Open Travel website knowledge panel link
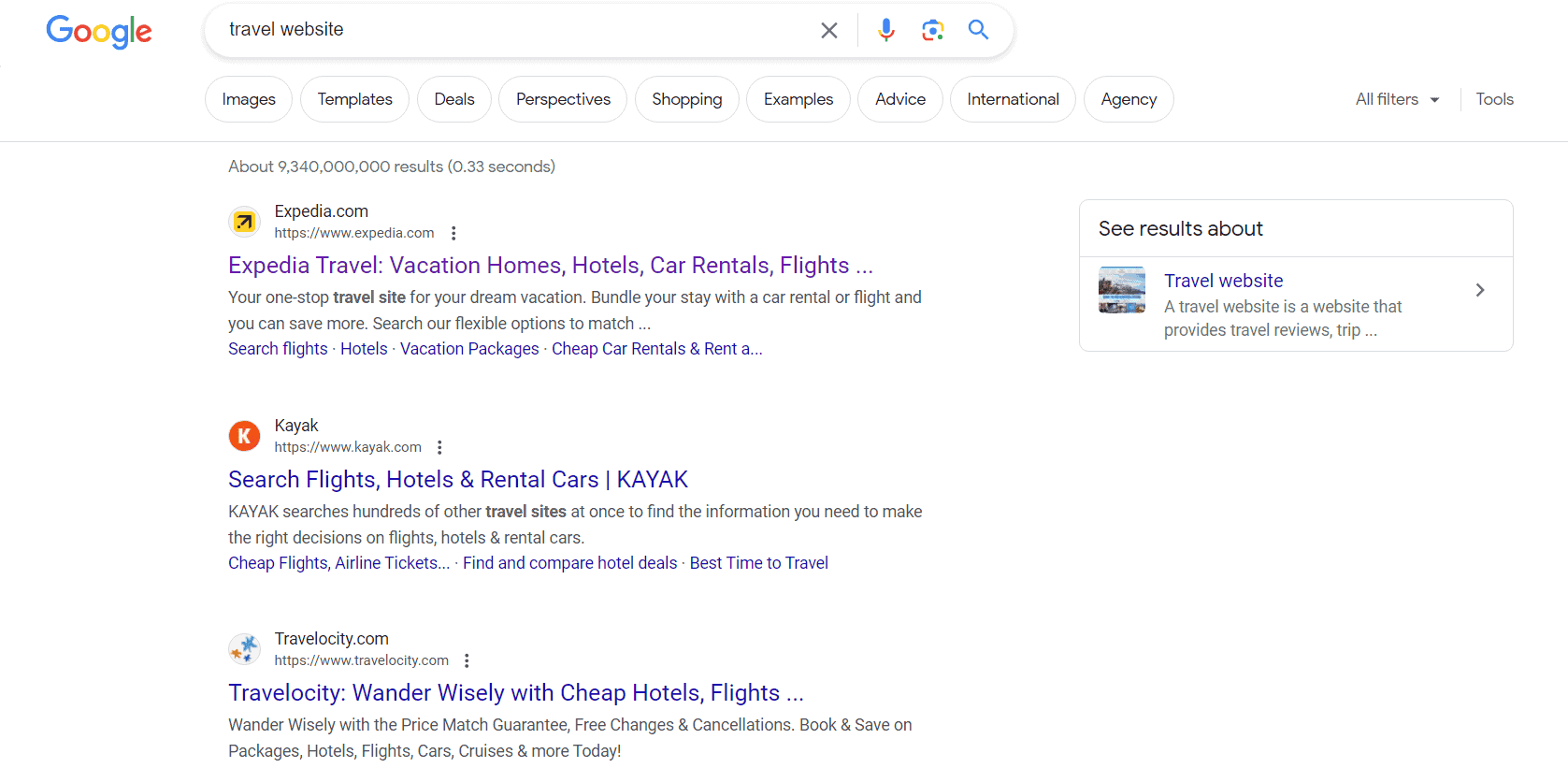The image size is (1568, 768). pyautogui.click(x=1223, y=281)
